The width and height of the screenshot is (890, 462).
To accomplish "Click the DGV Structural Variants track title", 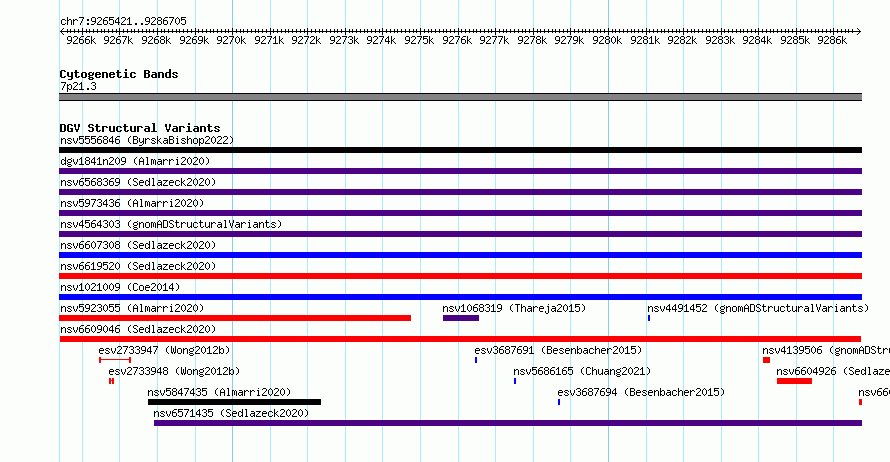I will (140, 128).
